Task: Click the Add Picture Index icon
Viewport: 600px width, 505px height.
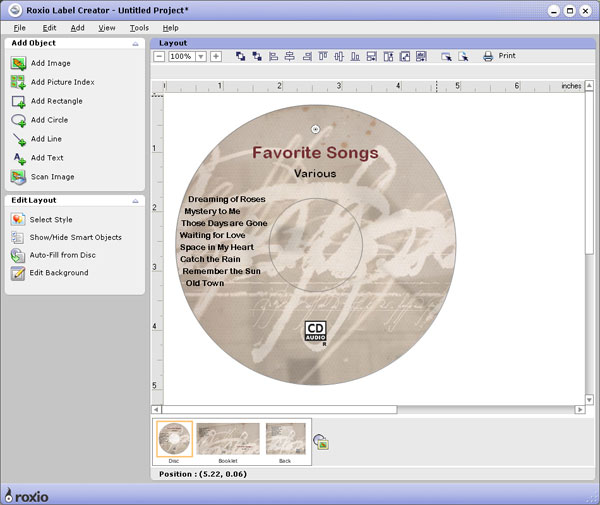Action: (18, 82)
